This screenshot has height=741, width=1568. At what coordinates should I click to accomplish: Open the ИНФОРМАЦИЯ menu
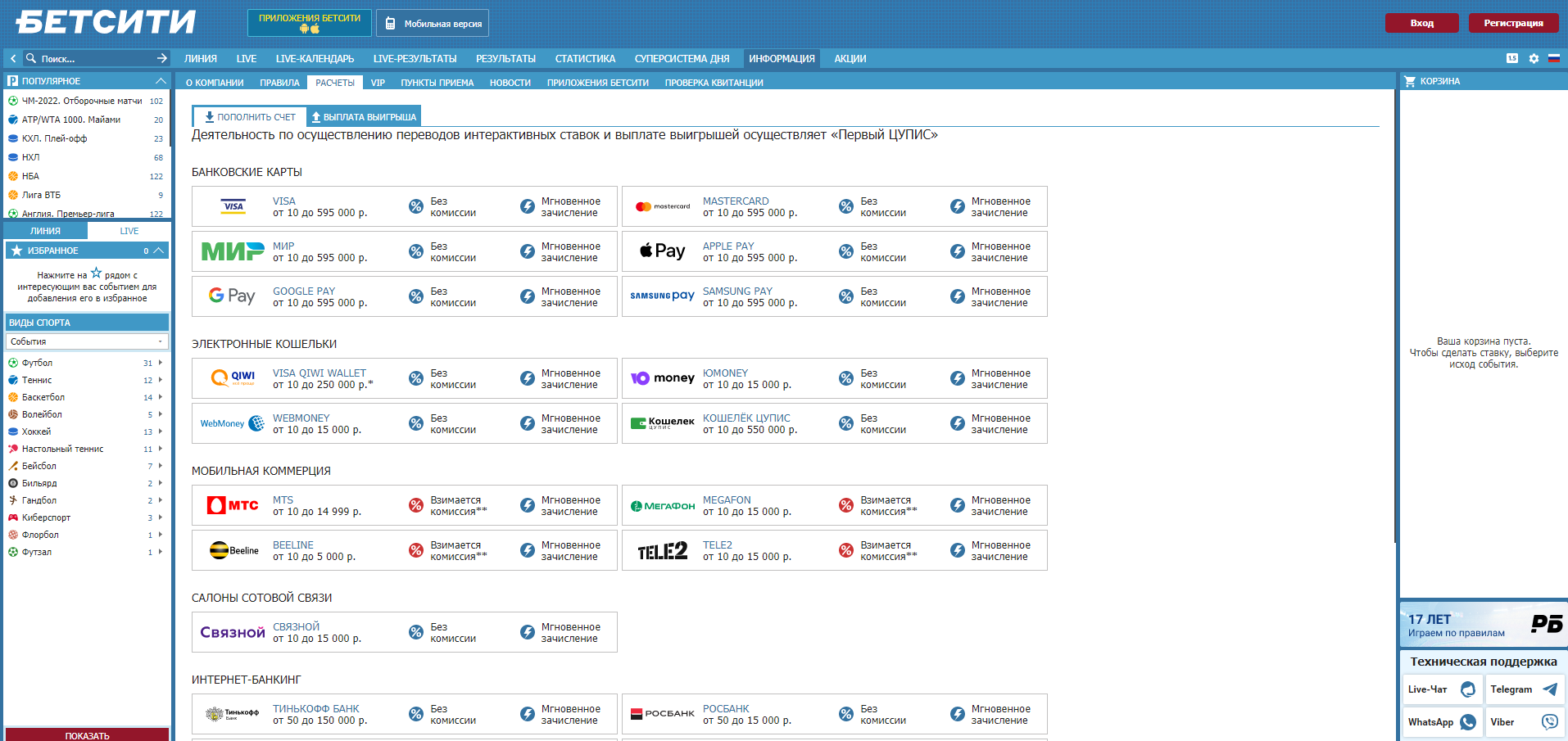pos(782,58)
